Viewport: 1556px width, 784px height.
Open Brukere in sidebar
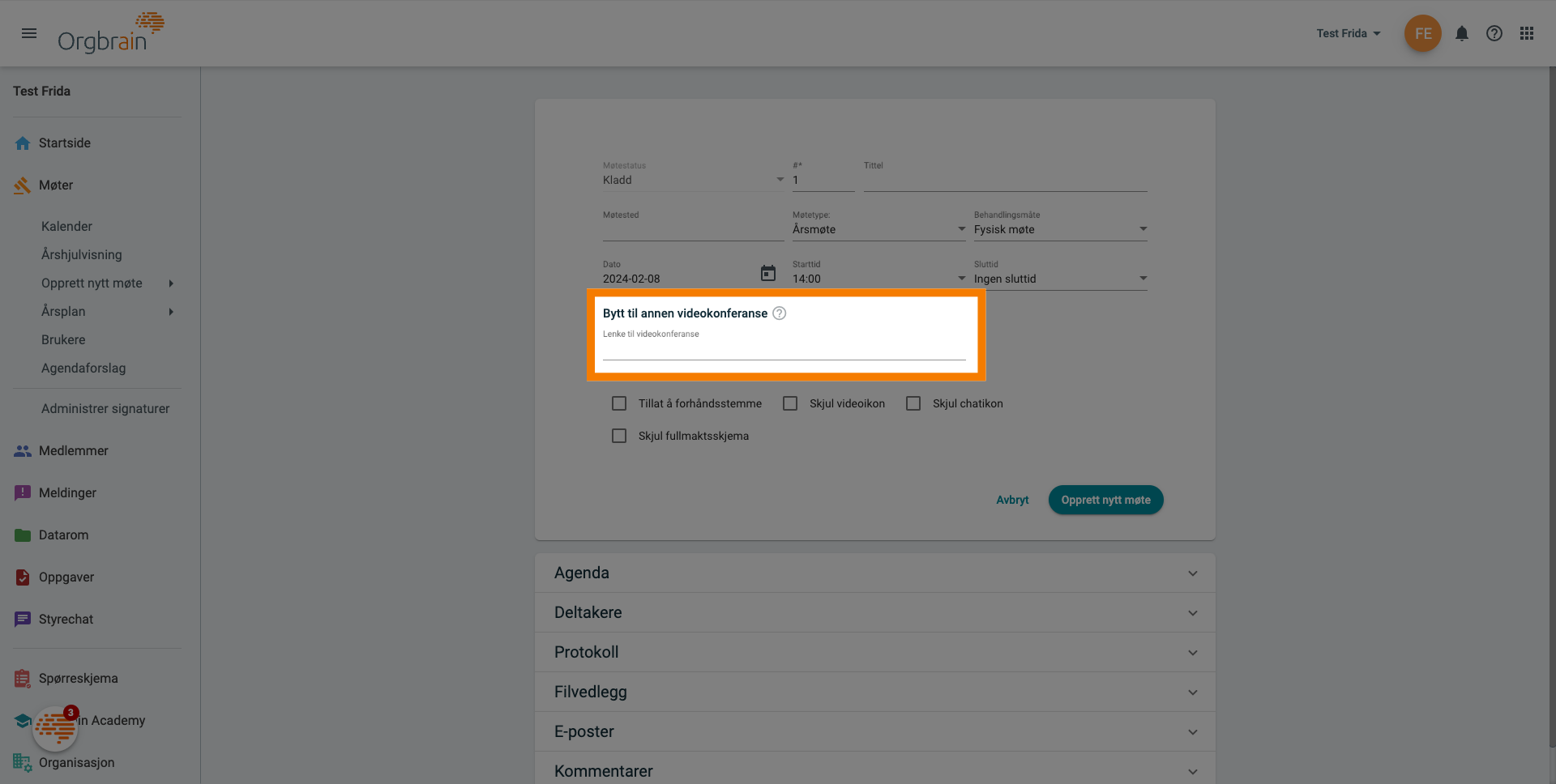tap(63, 340)
